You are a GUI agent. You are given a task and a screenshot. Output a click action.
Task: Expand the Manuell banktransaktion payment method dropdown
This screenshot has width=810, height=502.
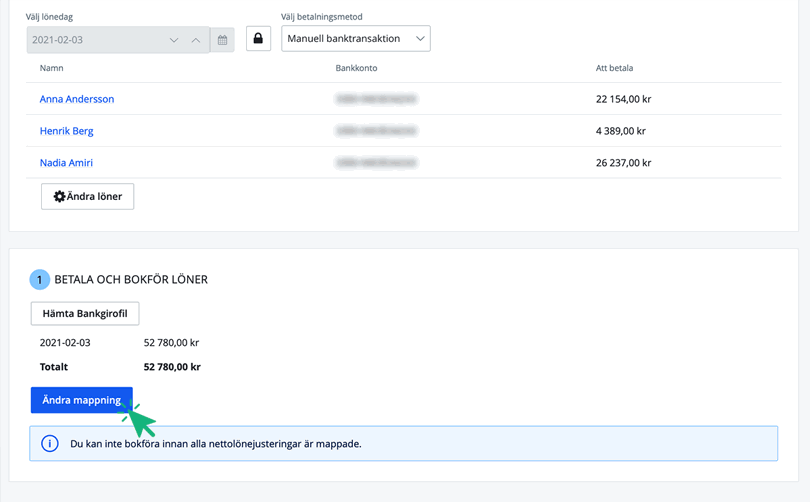pyautogui.click(x=355, y=39)
